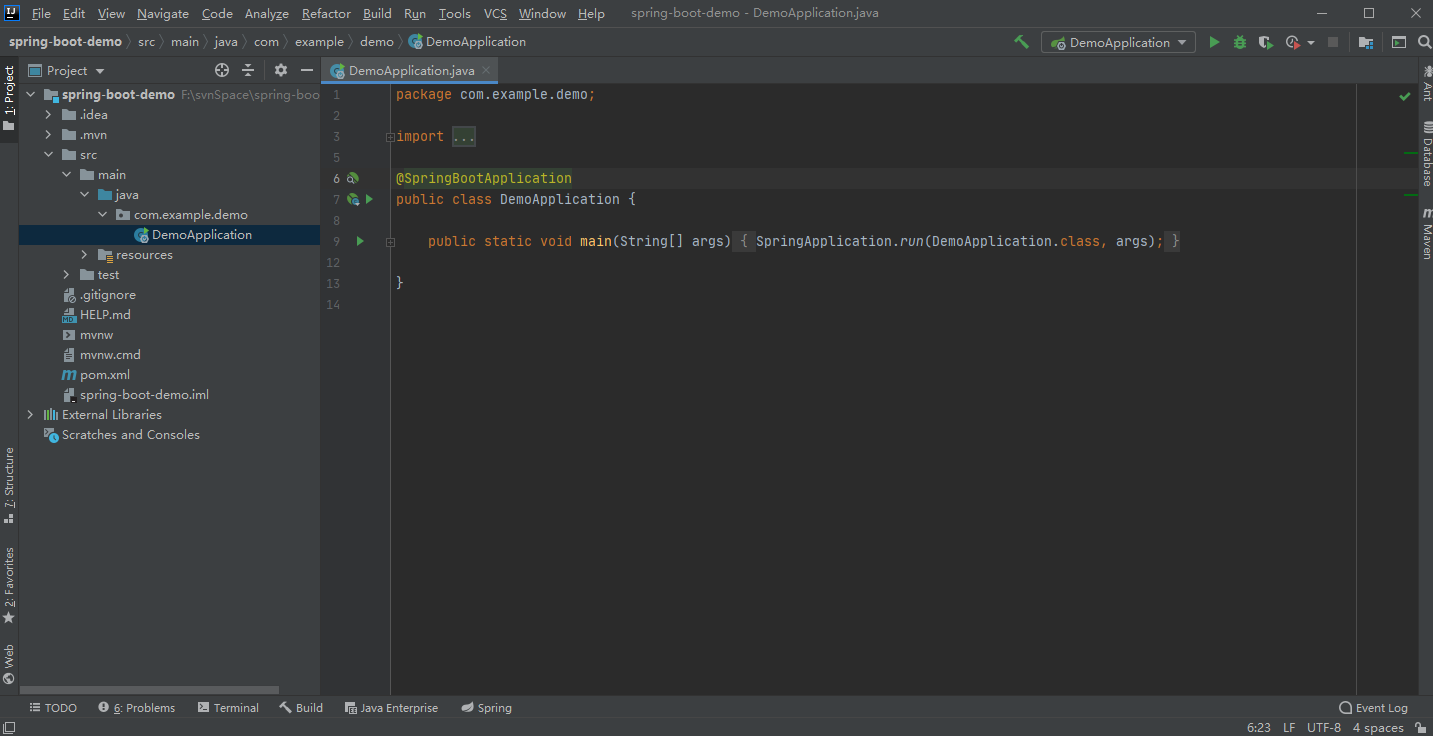Open the Build menu
The image size is (1433, 736).
(x=377, y=13)
